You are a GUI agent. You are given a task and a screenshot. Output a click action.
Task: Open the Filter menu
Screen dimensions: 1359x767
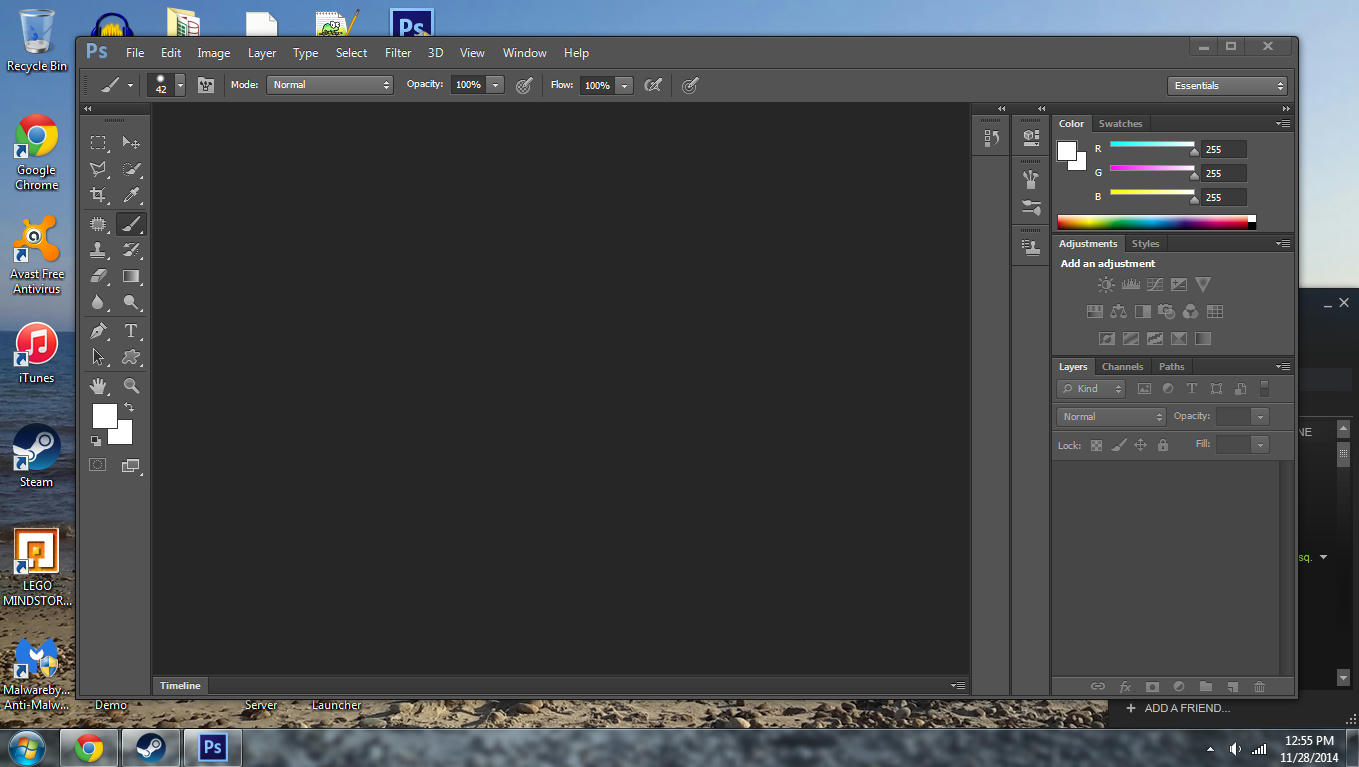[x=398, y=53]
